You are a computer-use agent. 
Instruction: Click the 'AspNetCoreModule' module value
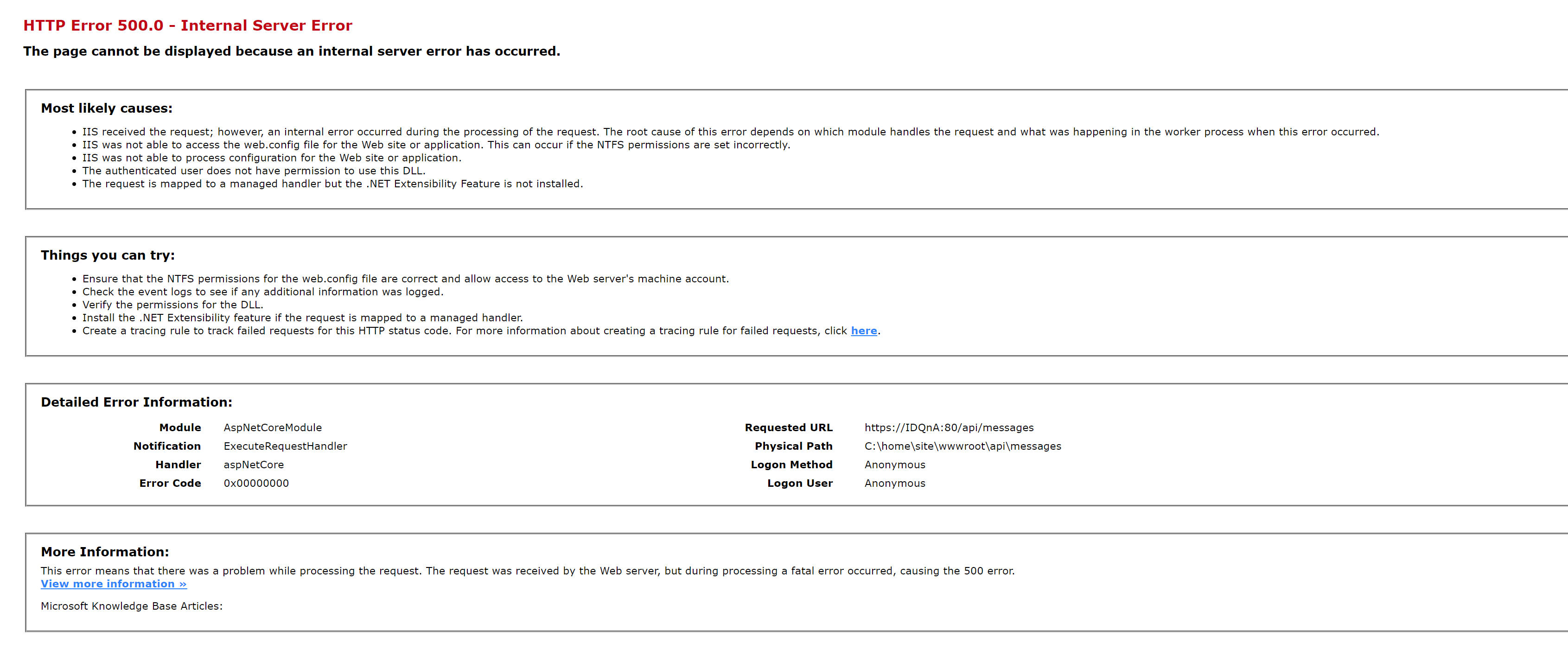click(273, 427)
